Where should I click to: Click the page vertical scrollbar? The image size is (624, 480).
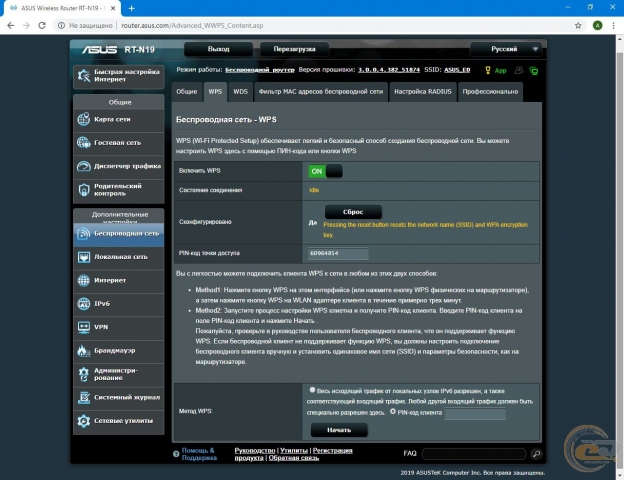pos(620,259)
